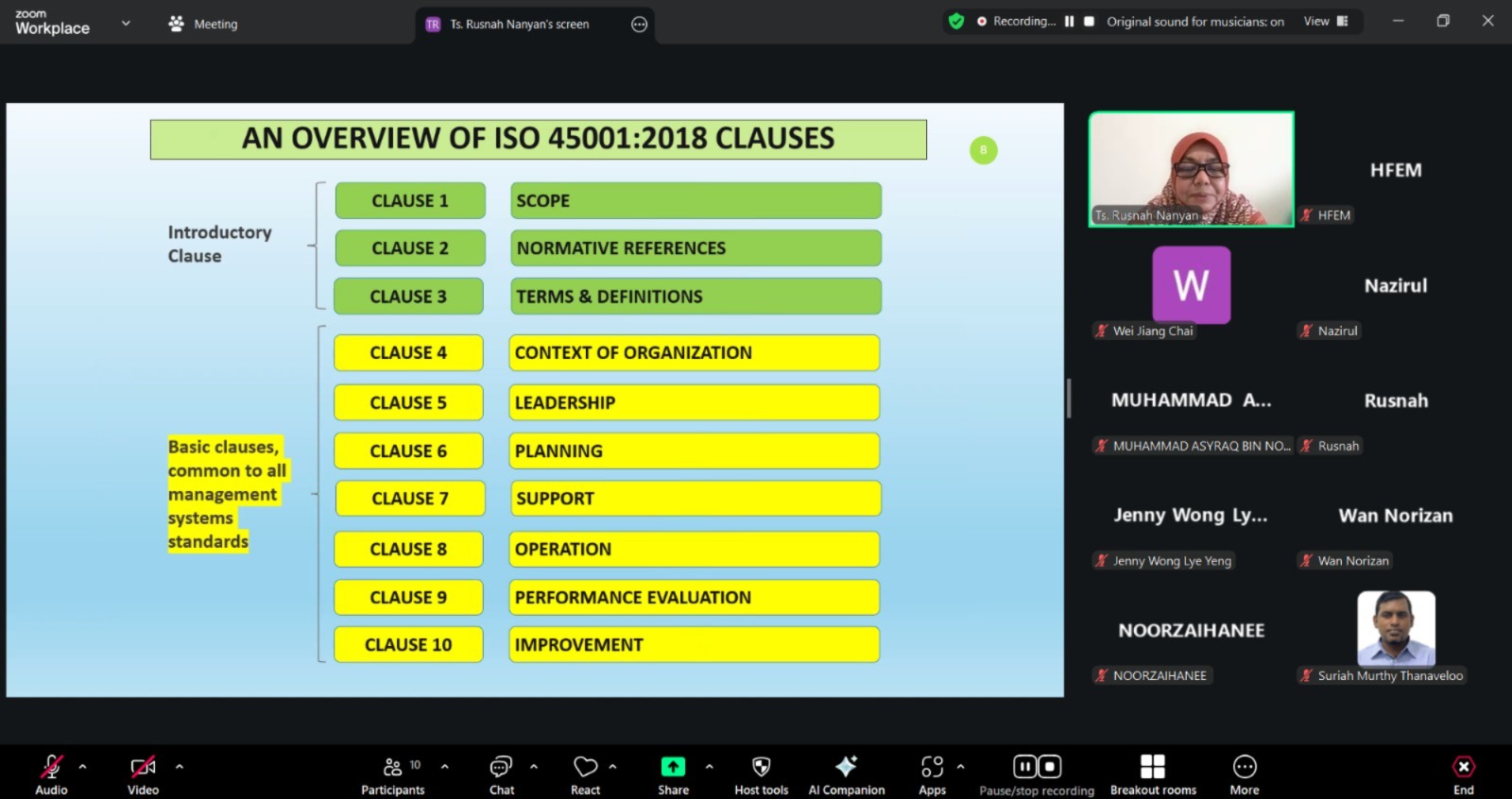The height and width of the screenshot is (799, 1512).
Task: Expand audio settings arrow next to Audio
Action: [x=83, y=767]
